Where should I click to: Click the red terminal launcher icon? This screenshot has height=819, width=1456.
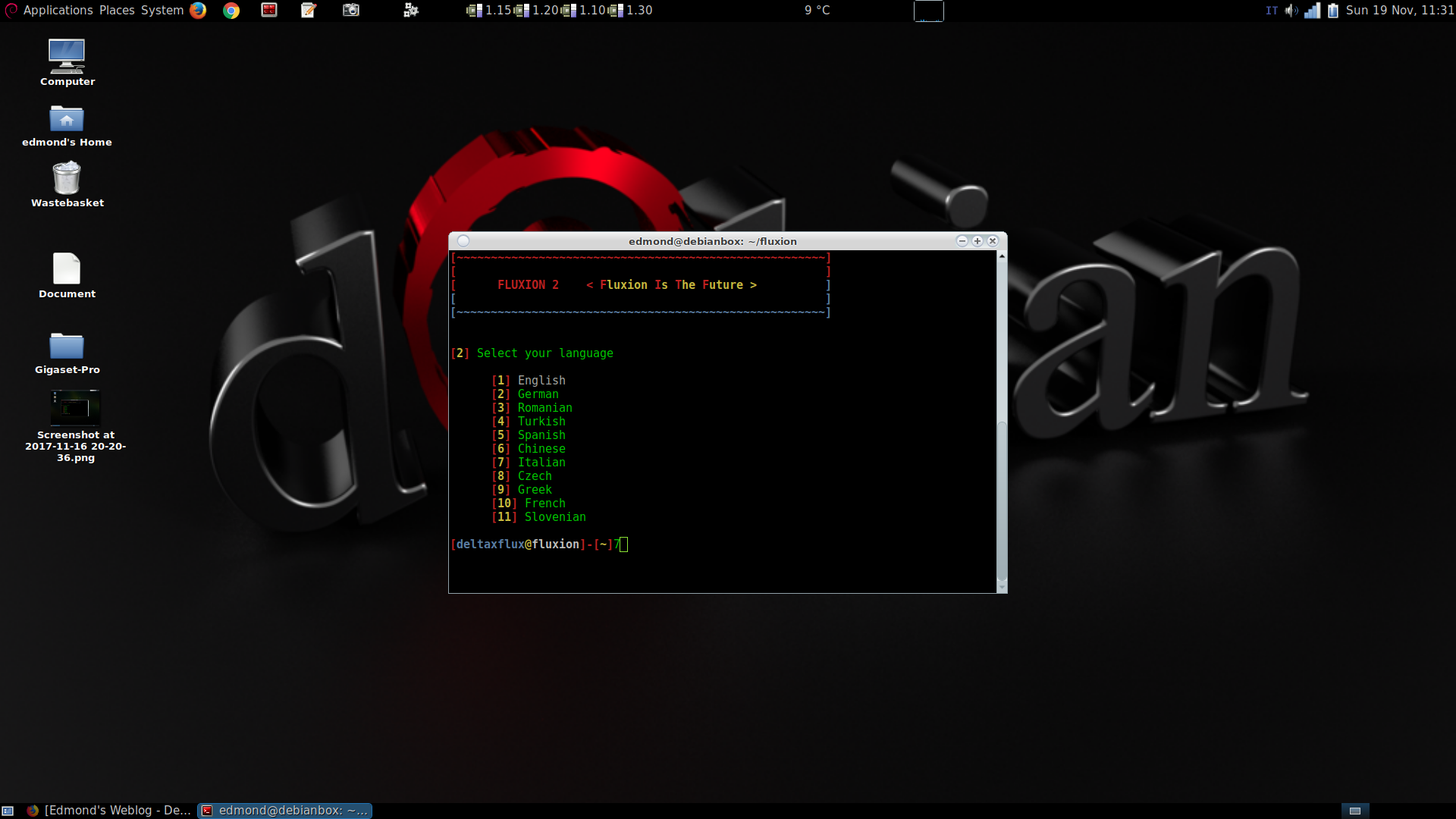coord(269,10)
